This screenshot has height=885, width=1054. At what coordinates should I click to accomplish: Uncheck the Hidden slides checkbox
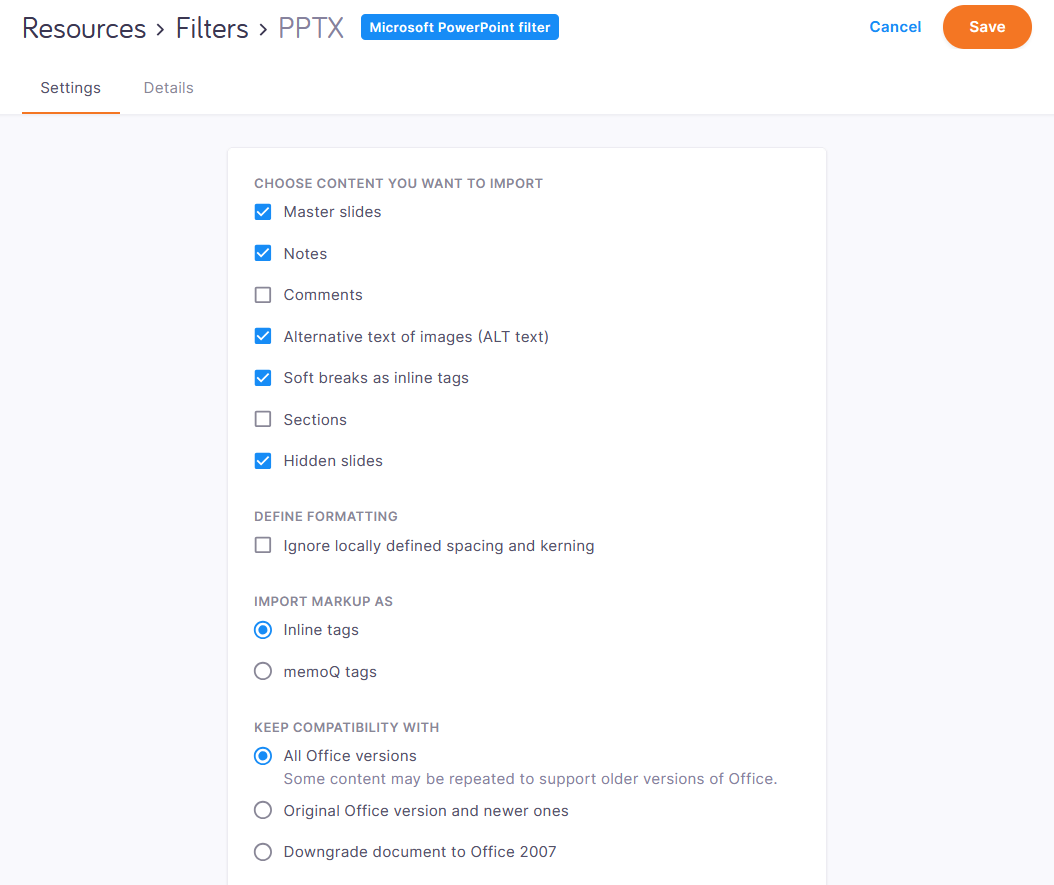(263, 461)
